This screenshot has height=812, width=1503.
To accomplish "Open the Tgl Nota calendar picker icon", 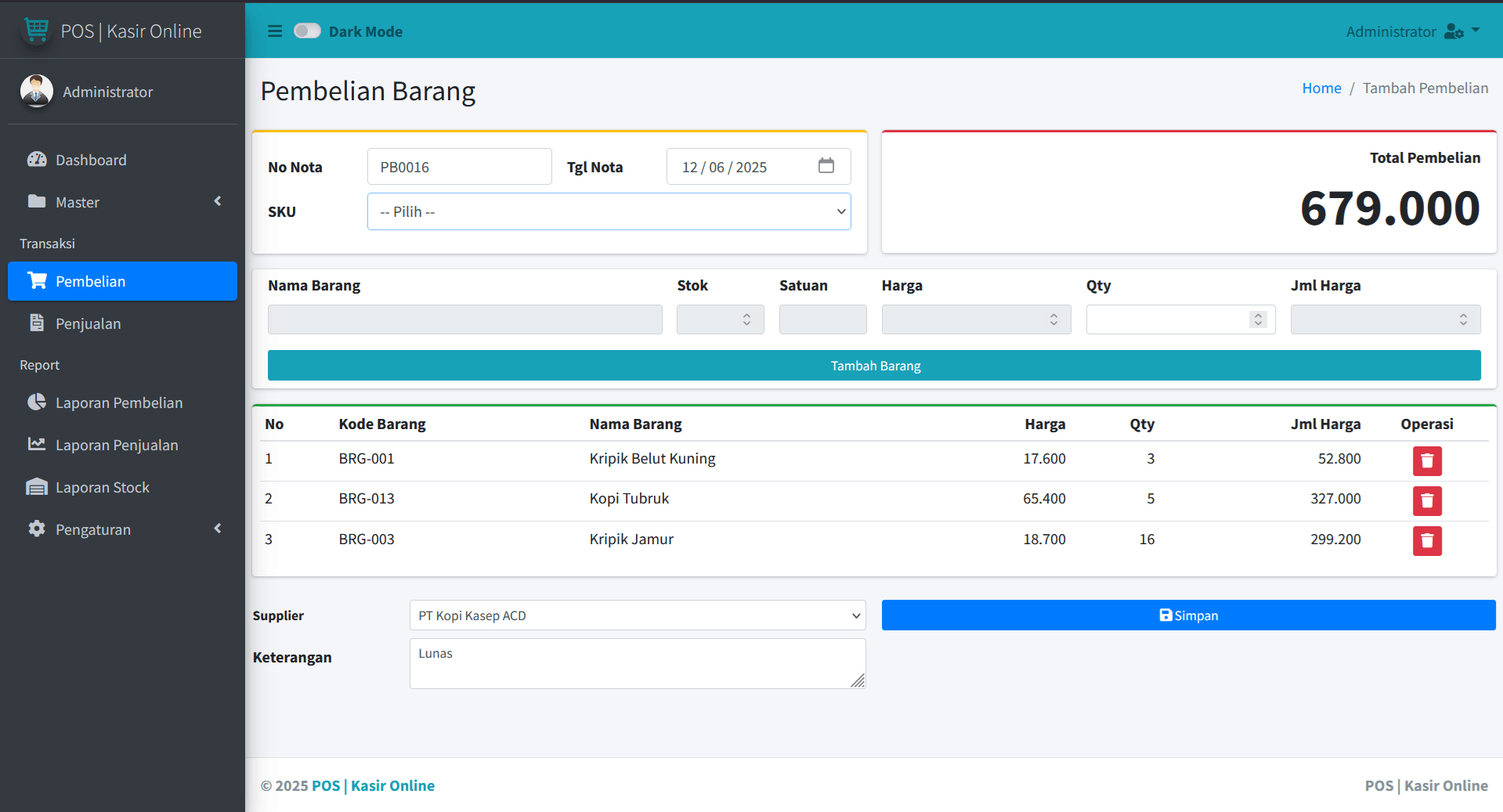I will tap(826, 166).
